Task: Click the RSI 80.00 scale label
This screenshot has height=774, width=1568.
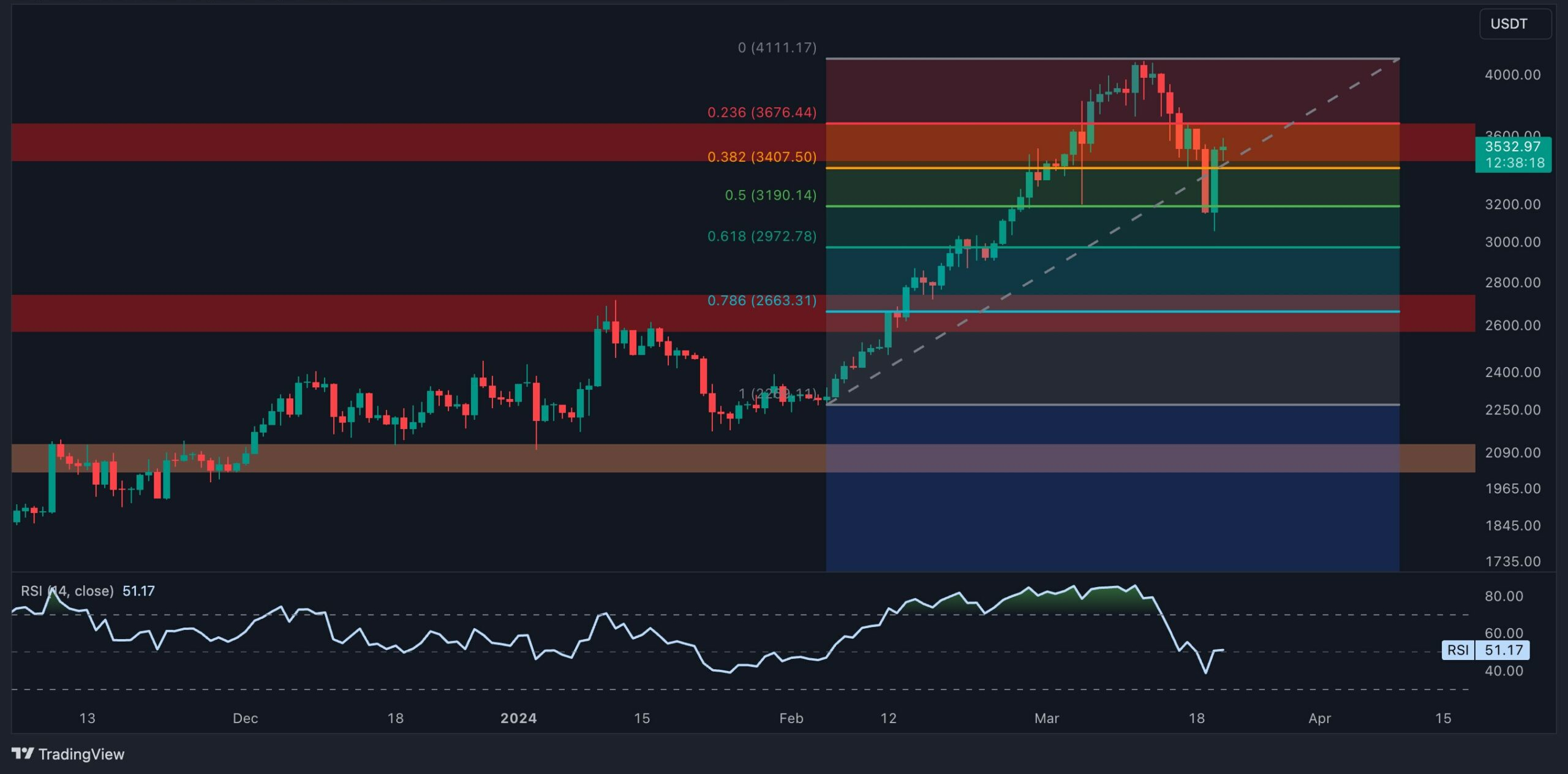Action: (x=1504, y=596)
